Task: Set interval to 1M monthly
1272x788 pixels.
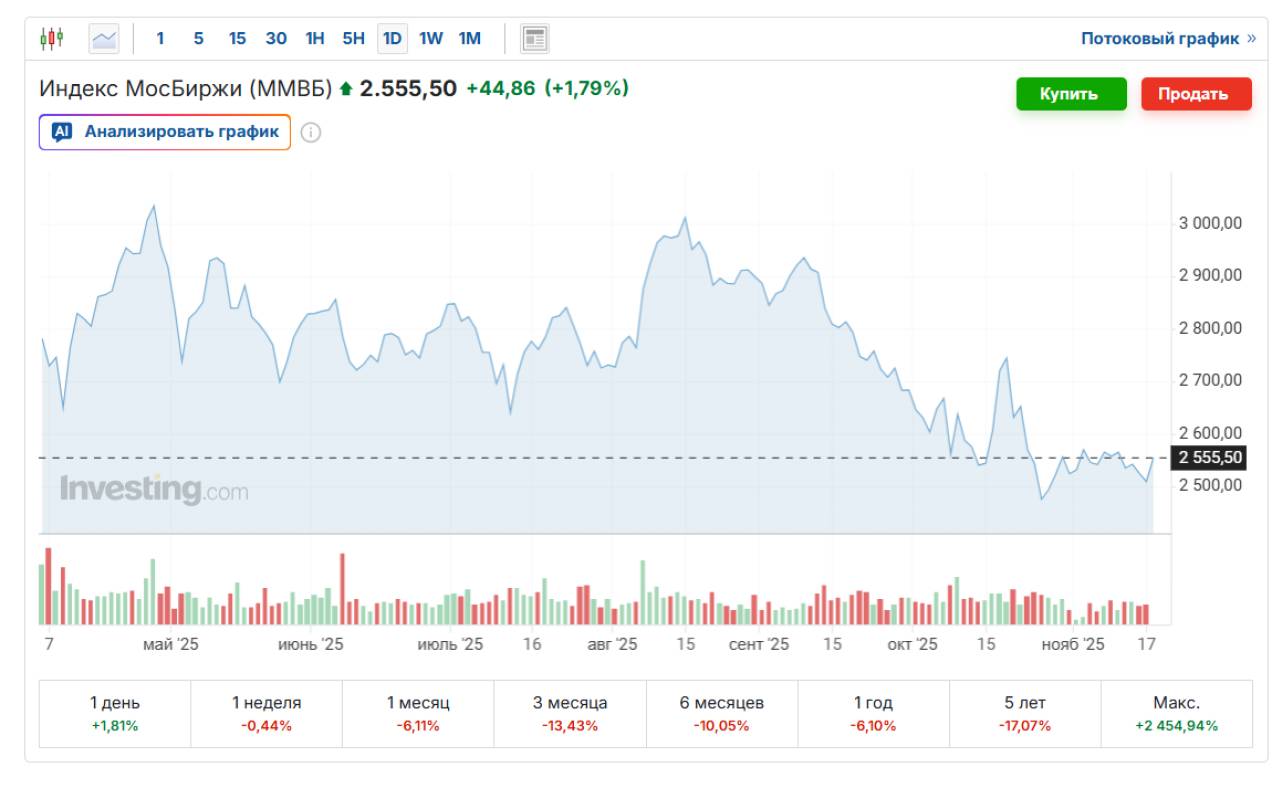Action: point(470,39)
